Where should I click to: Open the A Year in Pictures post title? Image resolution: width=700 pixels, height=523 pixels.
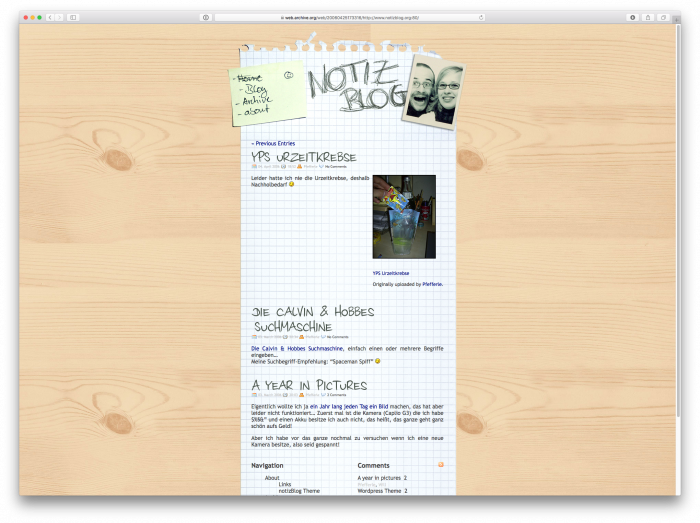[x=309, y=385]
